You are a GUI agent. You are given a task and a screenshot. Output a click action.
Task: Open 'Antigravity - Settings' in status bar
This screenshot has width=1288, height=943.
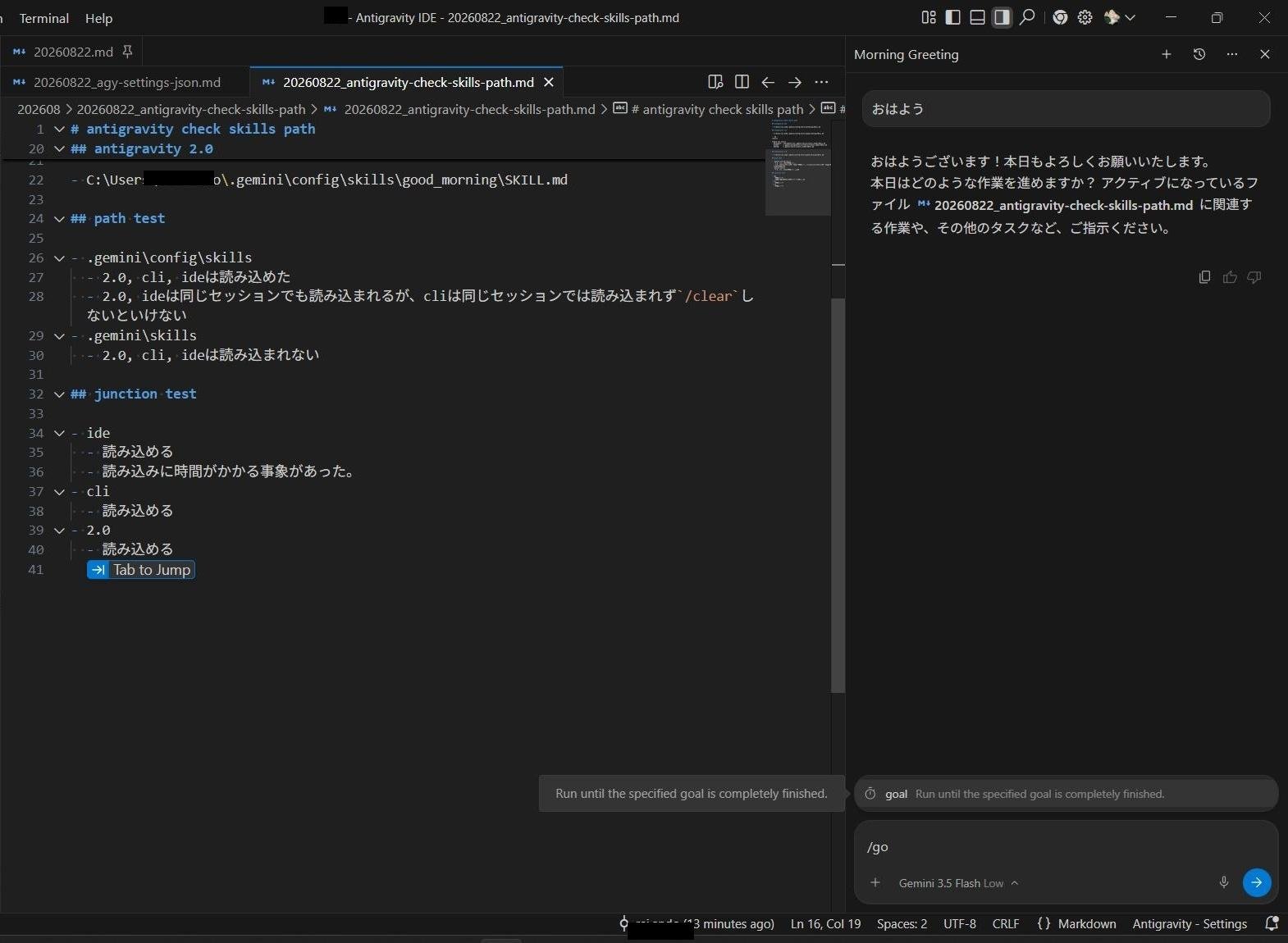1190,924
